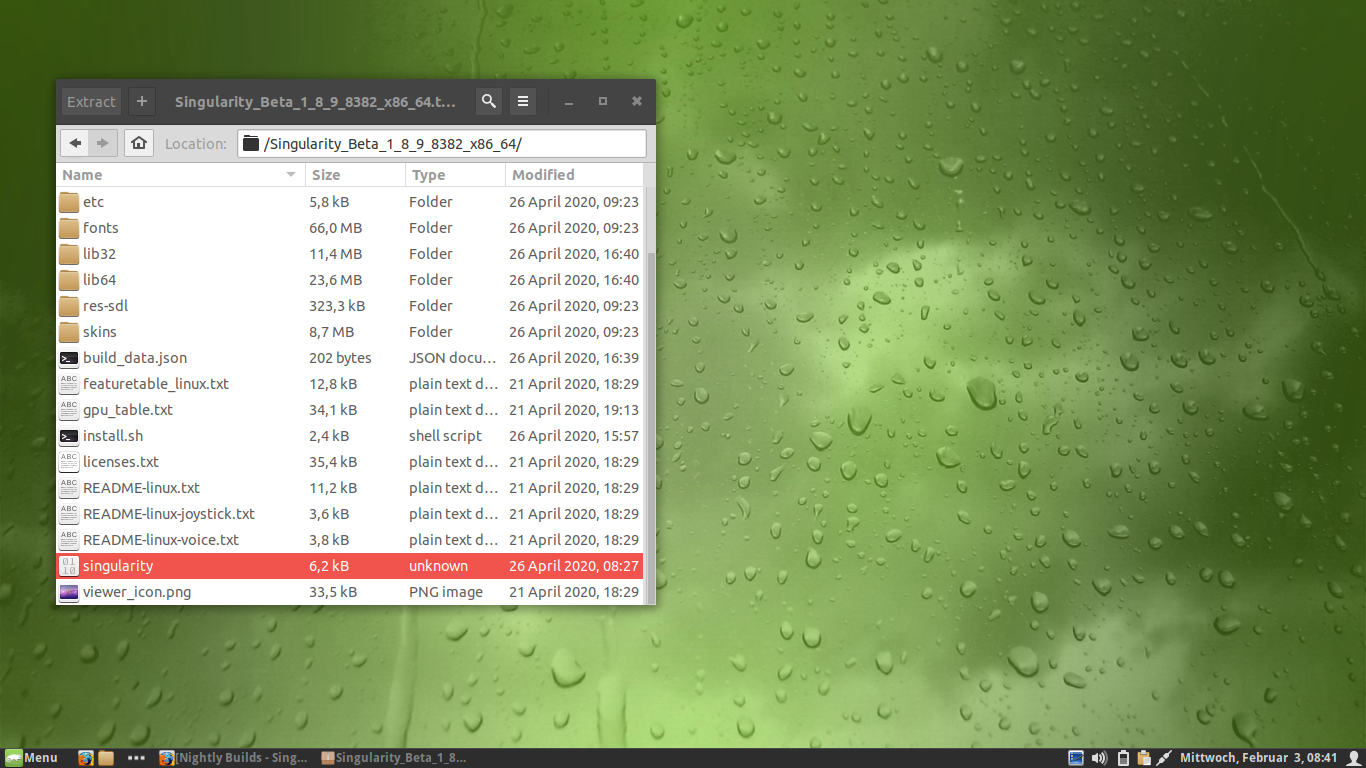The image size is (1366, 768).
Task: Go to the archive home location
Action: [139, 144]
